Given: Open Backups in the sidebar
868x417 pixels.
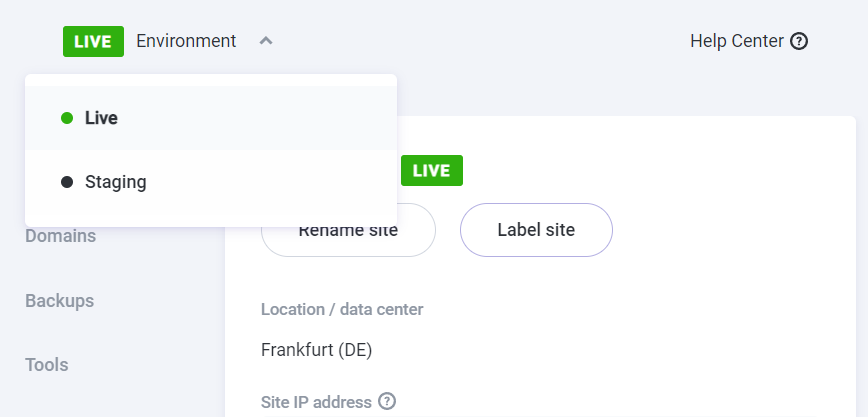Looking at the screenshot, I should [59, 300].
